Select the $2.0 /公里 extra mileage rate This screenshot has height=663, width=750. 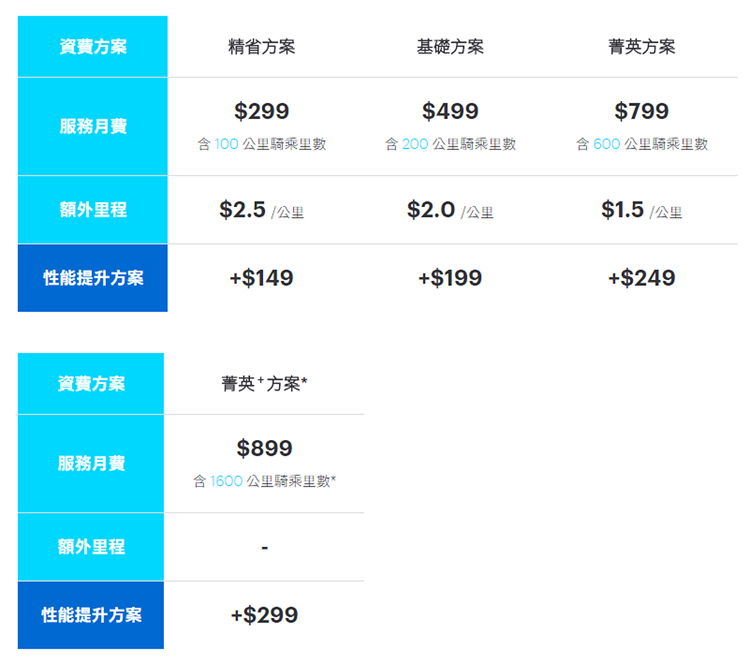tap(450, 210)
